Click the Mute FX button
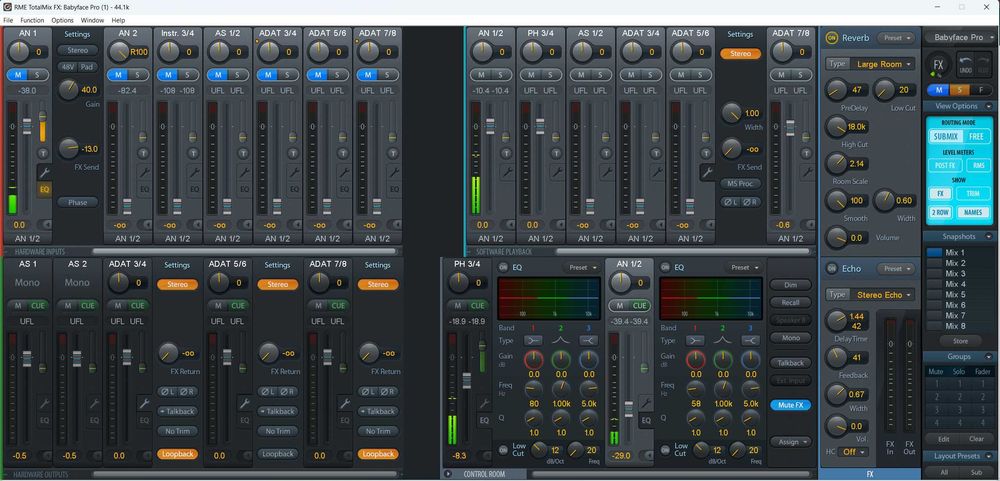Screen dimensions: 1000x481 click(x=791, y=405)
